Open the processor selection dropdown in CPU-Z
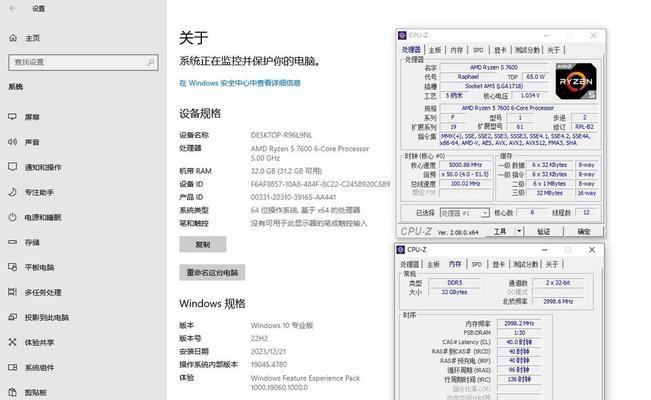This screenshot has width=651, height=400. click(465, 213)
